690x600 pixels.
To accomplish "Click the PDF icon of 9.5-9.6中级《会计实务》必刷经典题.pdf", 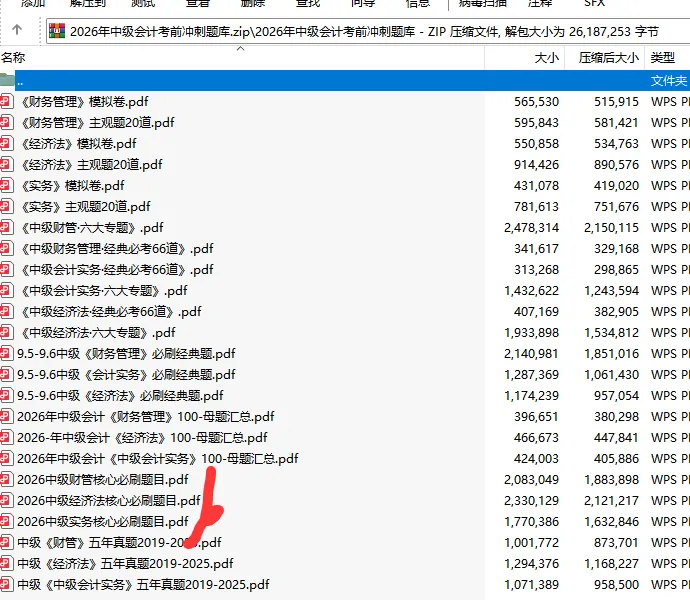I will pyautogui.click(x=6, y=374).
